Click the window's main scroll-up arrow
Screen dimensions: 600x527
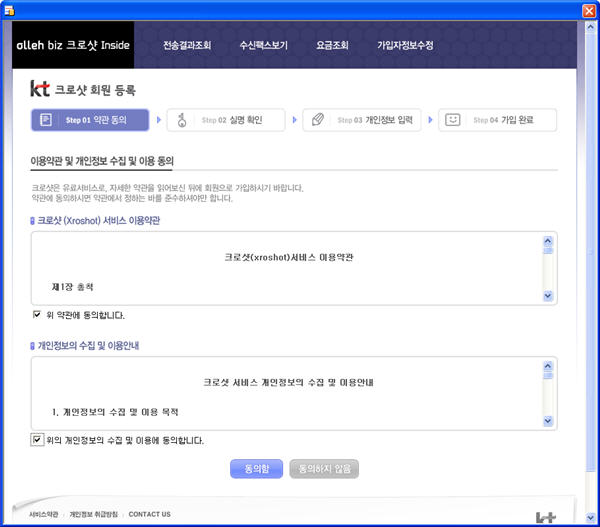click(x=590, y=27)
